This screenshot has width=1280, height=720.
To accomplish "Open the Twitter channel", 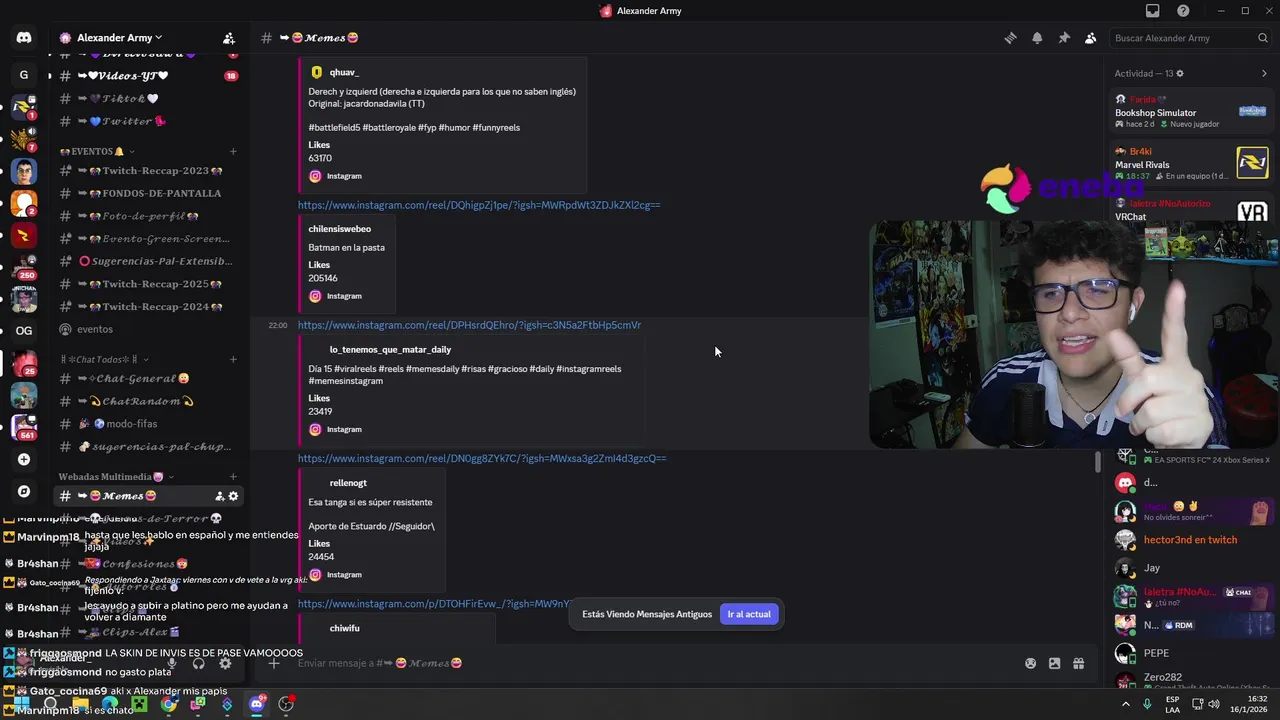I will point(148,121).
